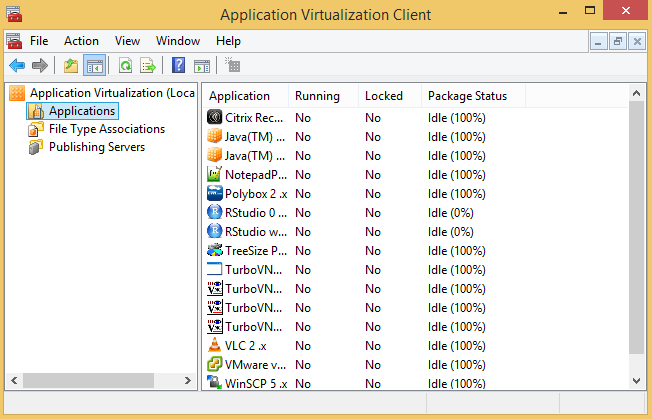Click the Polybox 2 .x icon
The height and width of the screenshot is (419, 652).
coord(215,193)
